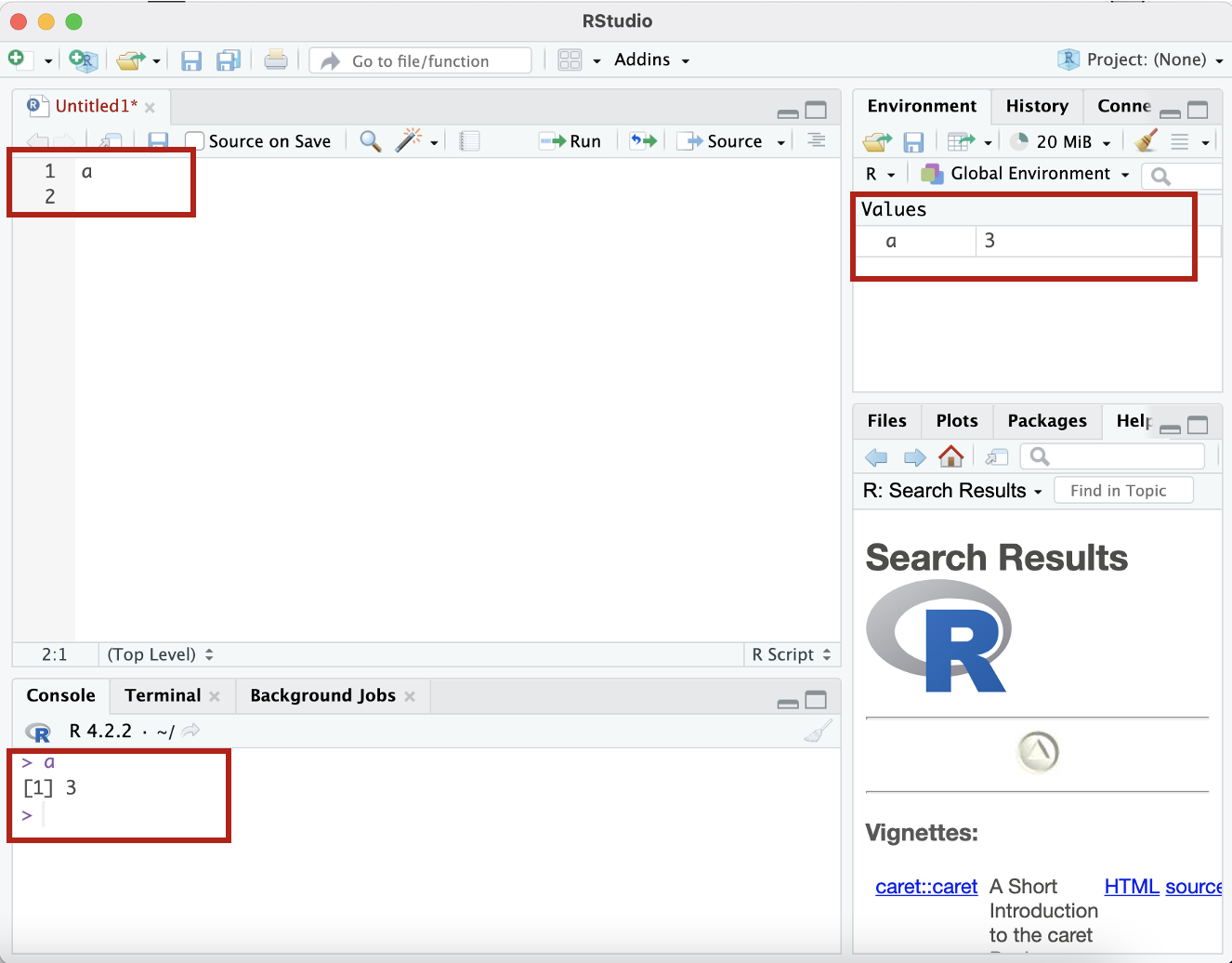Save script using editor toolbar icon

[x=158, y=141]
